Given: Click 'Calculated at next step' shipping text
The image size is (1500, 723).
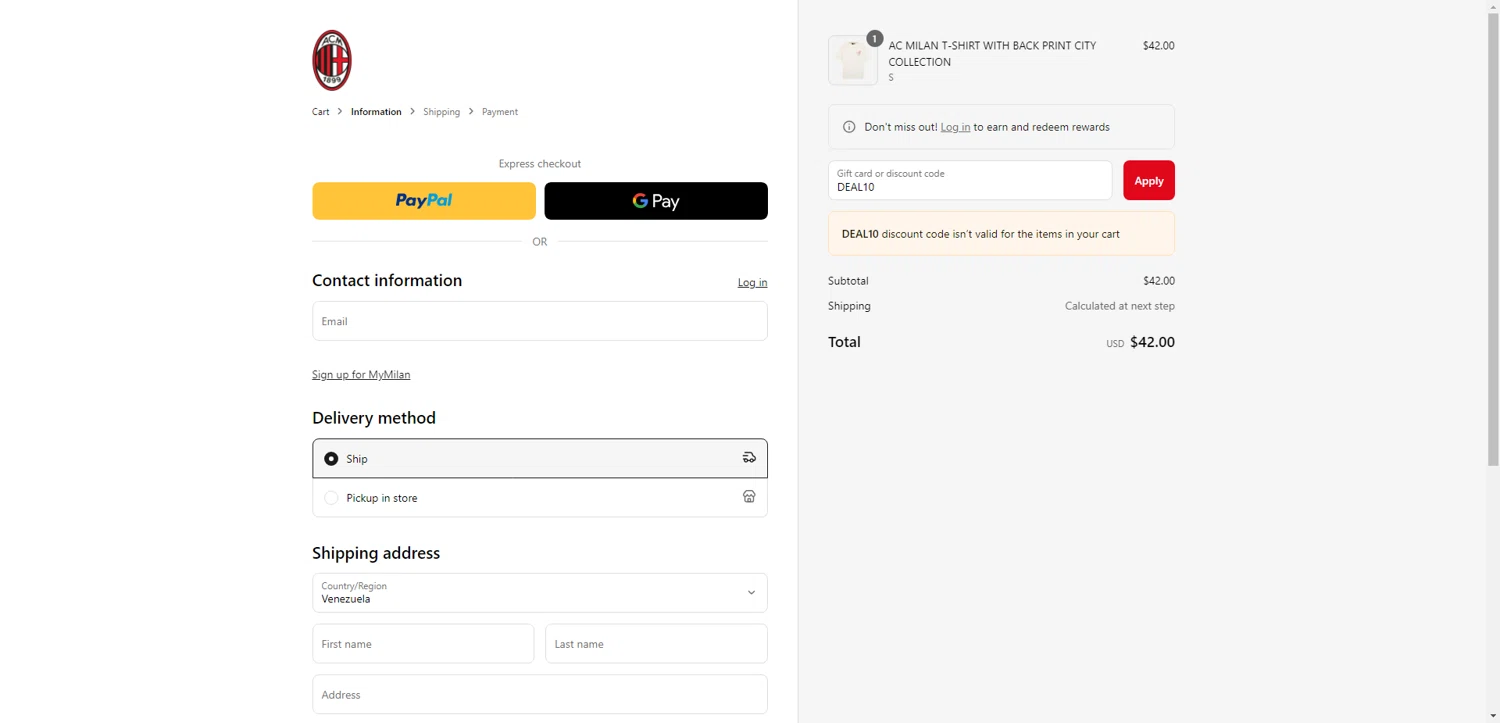Looking at the screenshot, I should (1120, 306).
